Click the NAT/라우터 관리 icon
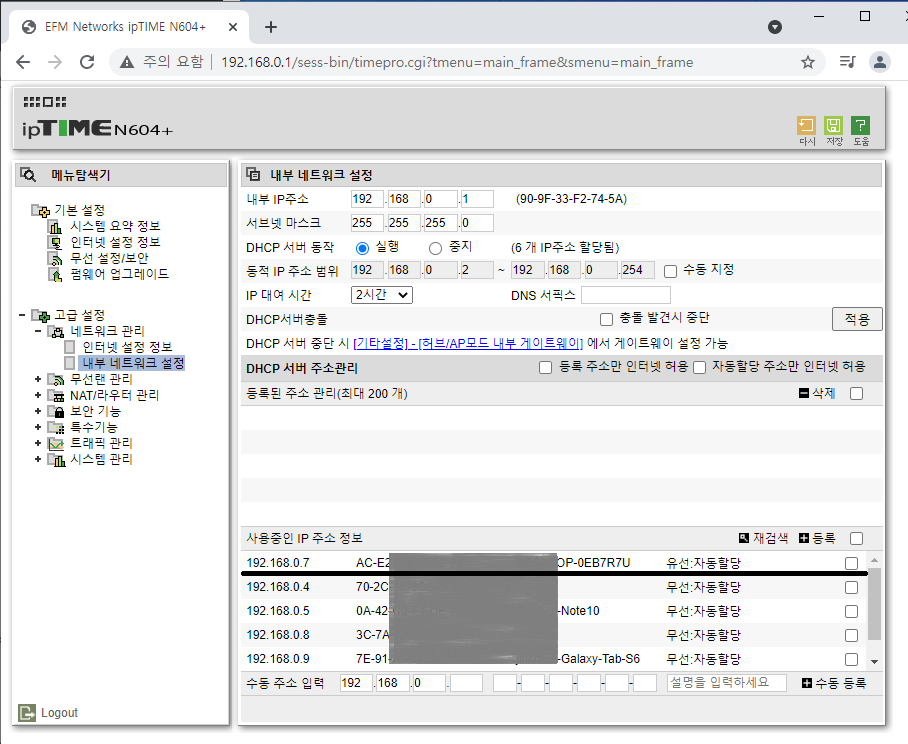The width and height of the screenshot is (908, 744). [x=57, y=396]
